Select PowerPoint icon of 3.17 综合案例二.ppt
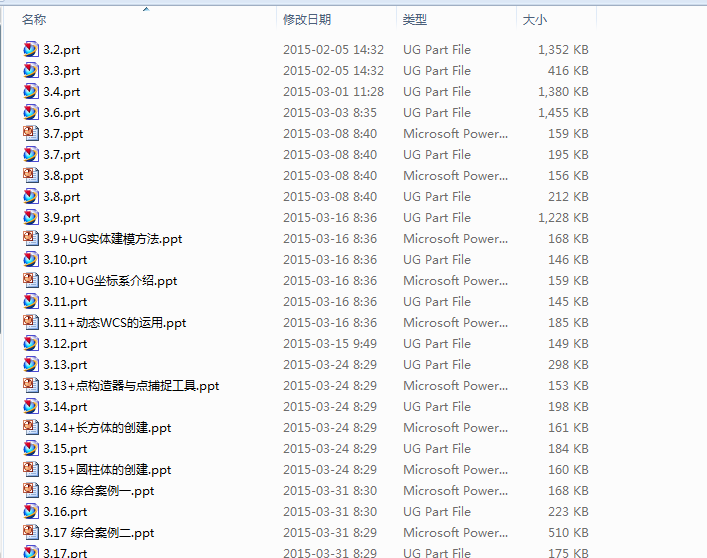 click(x=31, y=532)
